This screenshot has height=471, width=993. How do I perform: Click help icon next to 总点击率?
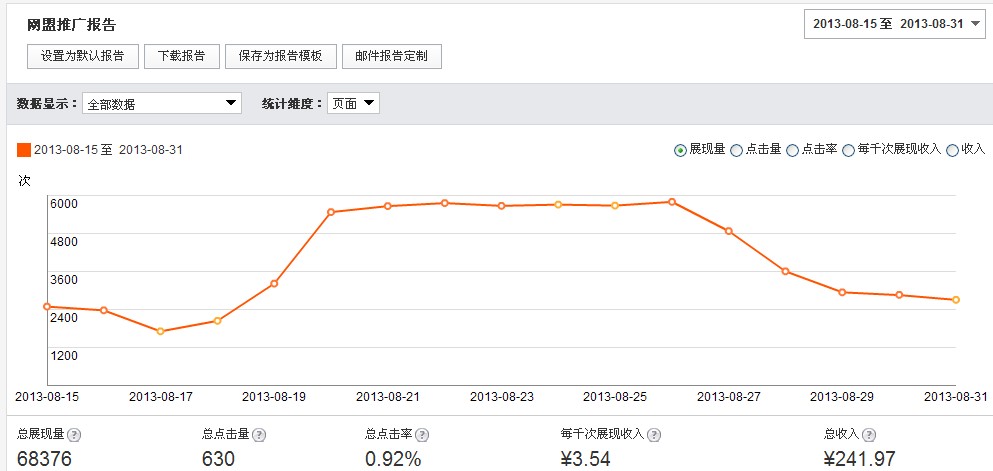[x=423, y=435]
